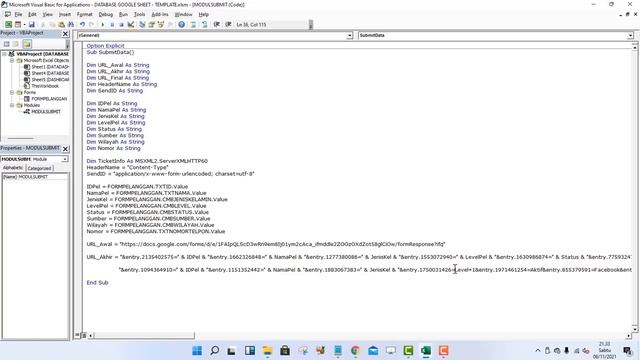Open the Help menu
640x360 pixels.
pos(203,14)
